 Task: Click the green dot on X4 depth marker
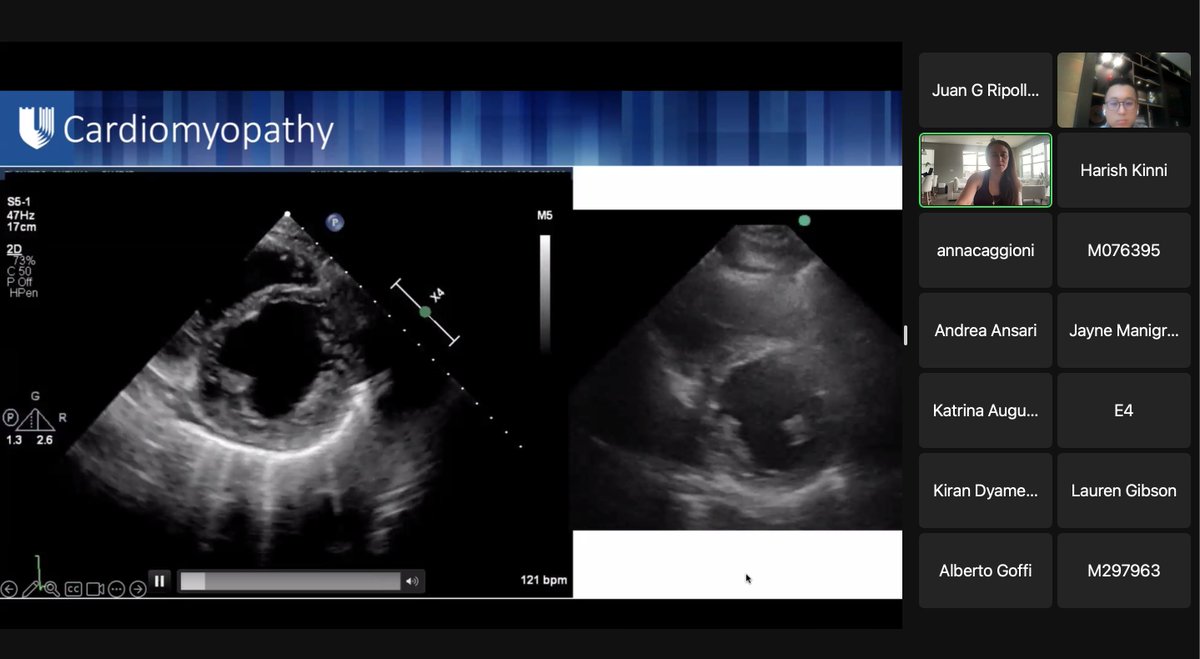point(425,312)
